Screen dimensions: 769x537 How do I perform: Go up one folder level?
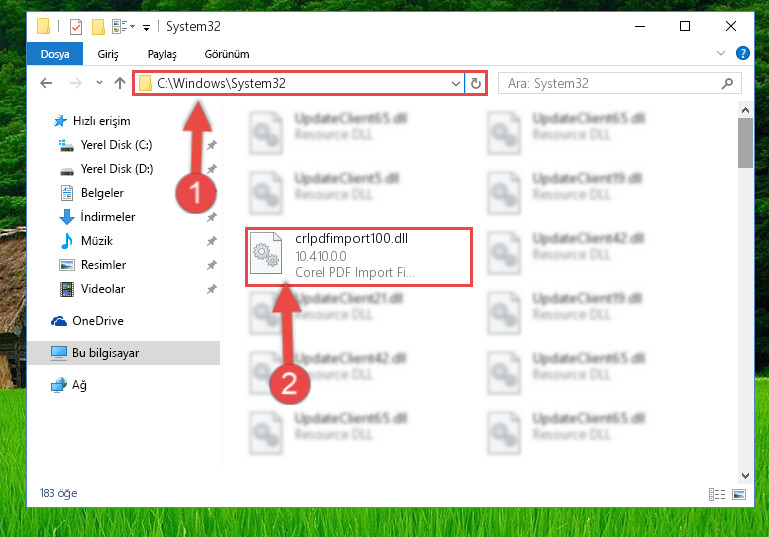[x=120, y=83]
